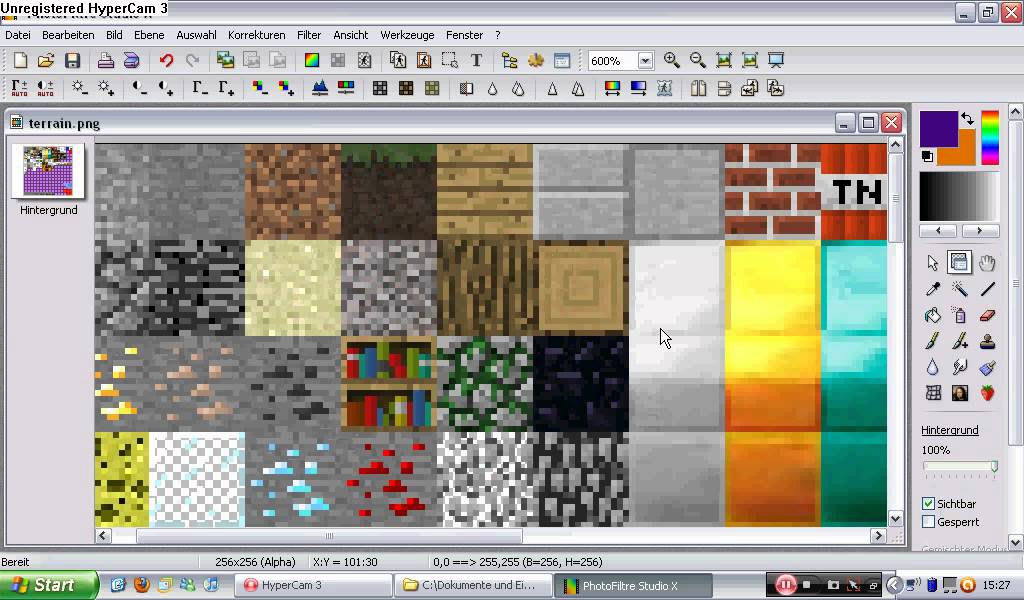Viewport: 1024px width, 600px height.
Task: Select the Paint bucket fill tool
Action: coord(933,315)
